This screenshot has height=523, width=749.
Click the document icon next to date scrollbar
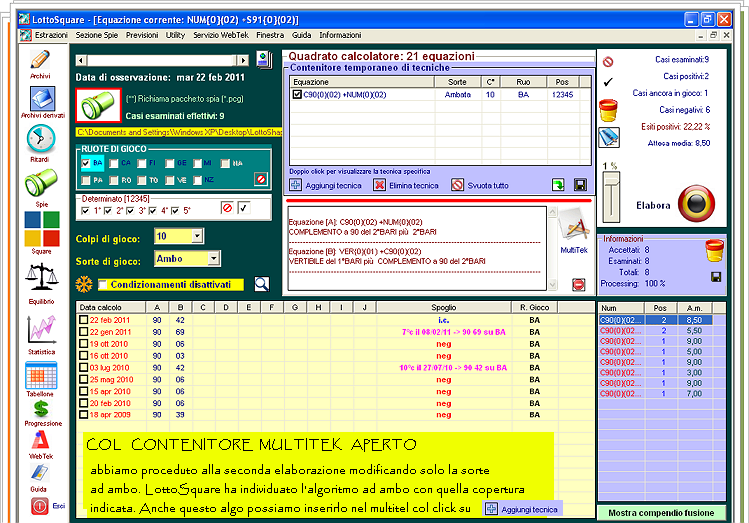[264, 59]
